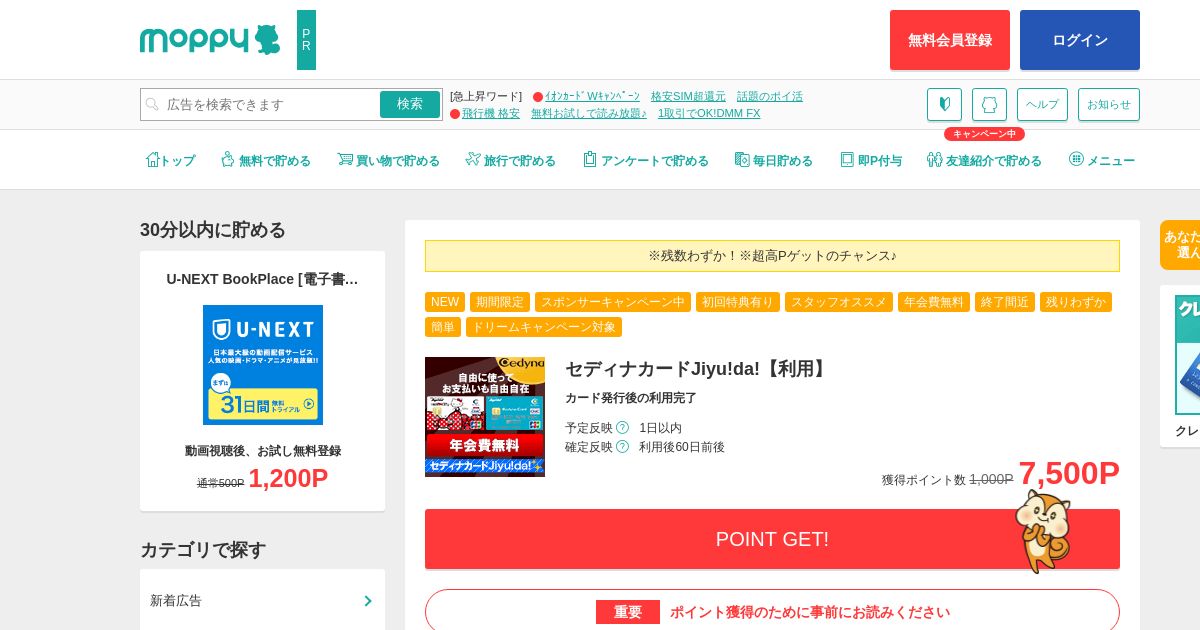The height and width of the screenshot is (630, 1200).
Task: Open 無料お試しで読み放題♪ link
Action: coord(589,113)
